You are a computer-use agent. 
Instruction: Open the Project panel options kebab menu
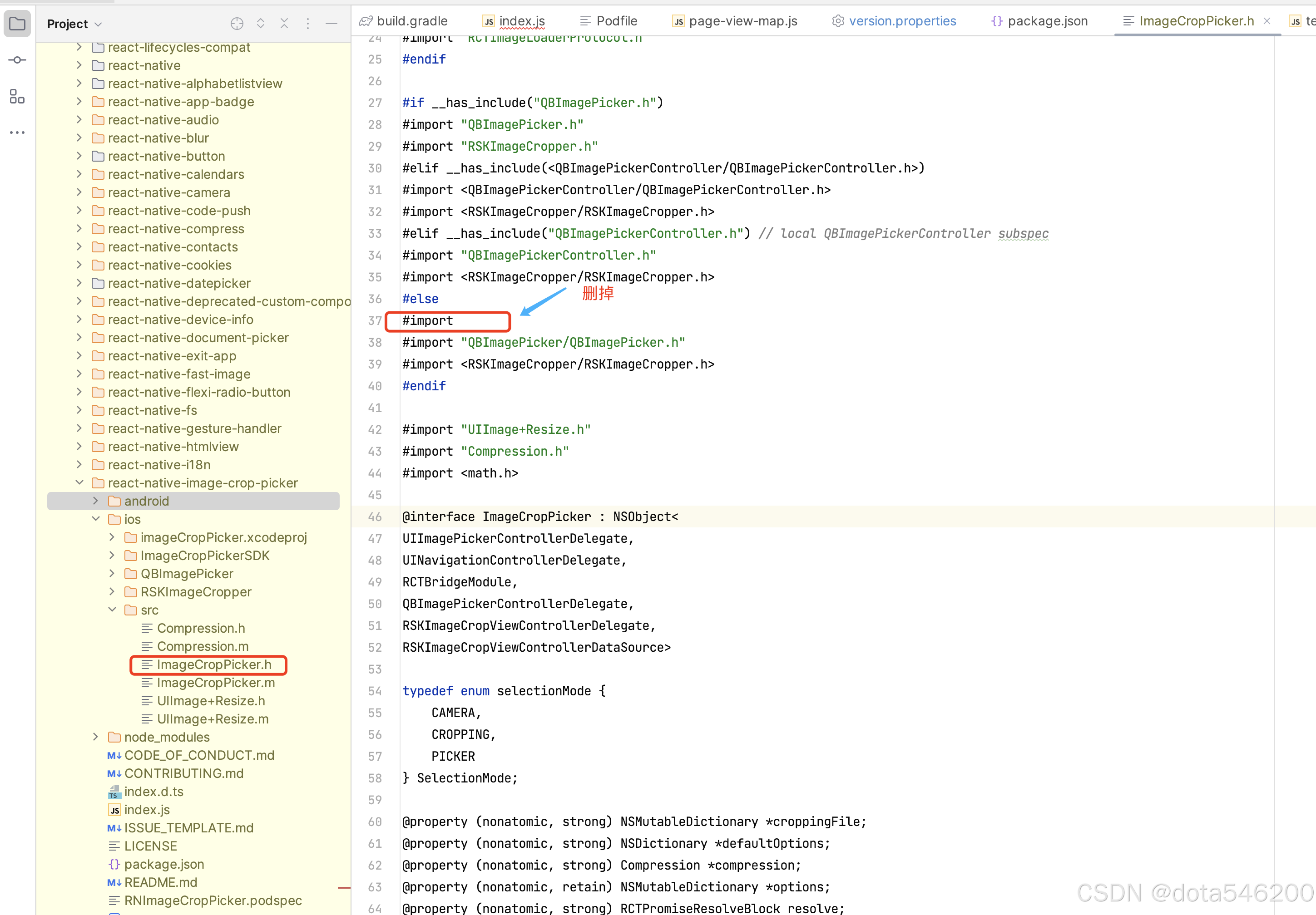pyautogui.click(x=308, y=24)
